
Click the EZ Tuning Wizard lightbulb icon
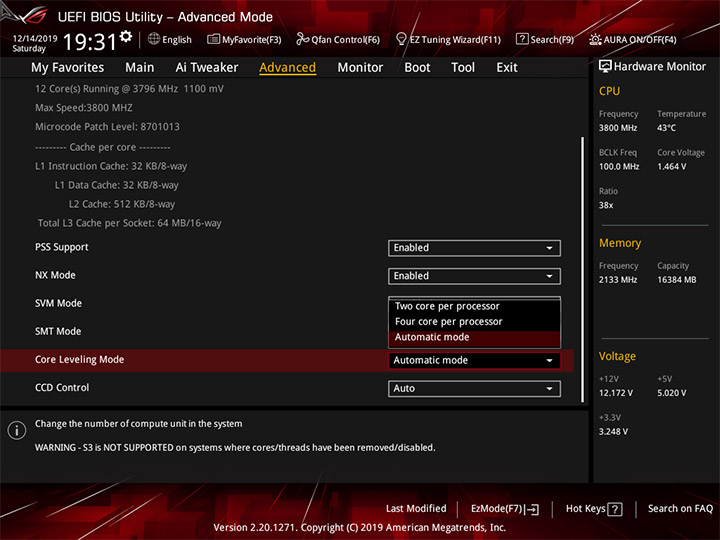tap(401, 39)
